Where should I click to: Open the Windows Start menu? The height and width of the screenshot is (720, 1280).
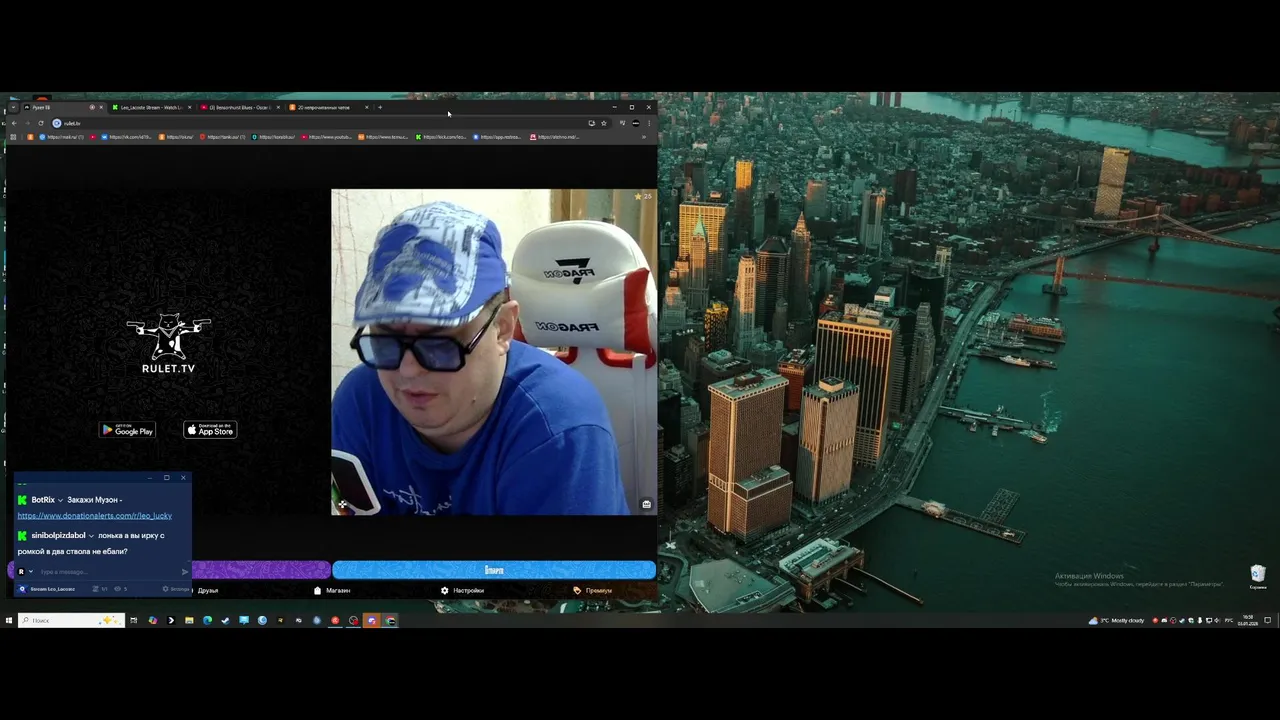tap(9, 620)
